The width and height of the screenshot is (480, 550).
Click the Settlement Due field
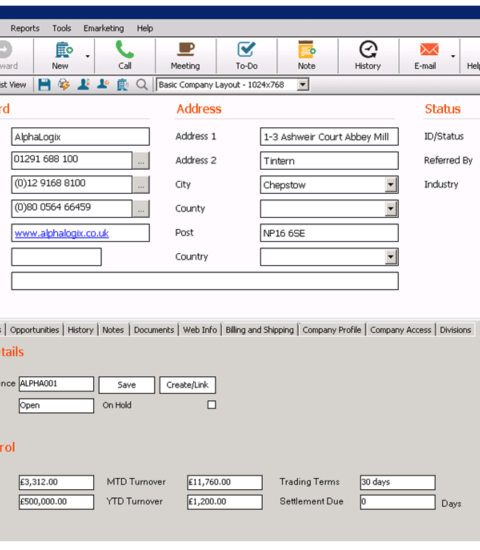tap(398, 502)
